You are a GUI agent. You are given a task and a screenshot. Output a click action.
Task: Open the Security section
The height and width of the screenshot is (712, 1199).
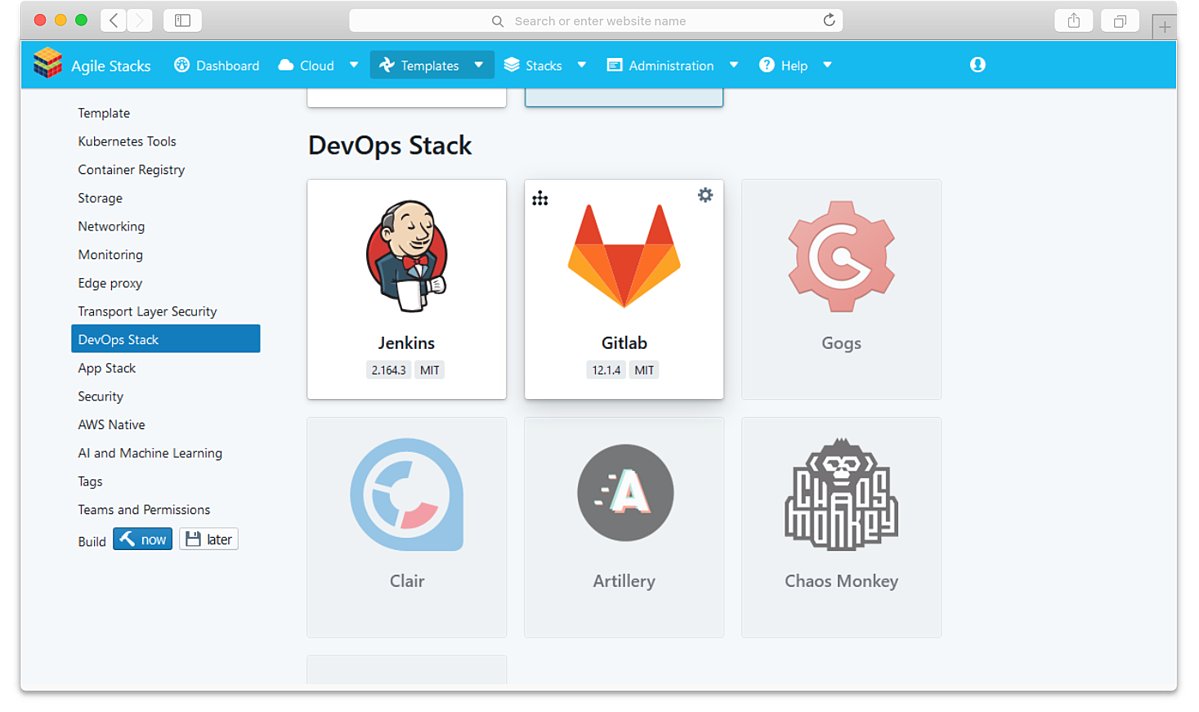tap(100, 396)
